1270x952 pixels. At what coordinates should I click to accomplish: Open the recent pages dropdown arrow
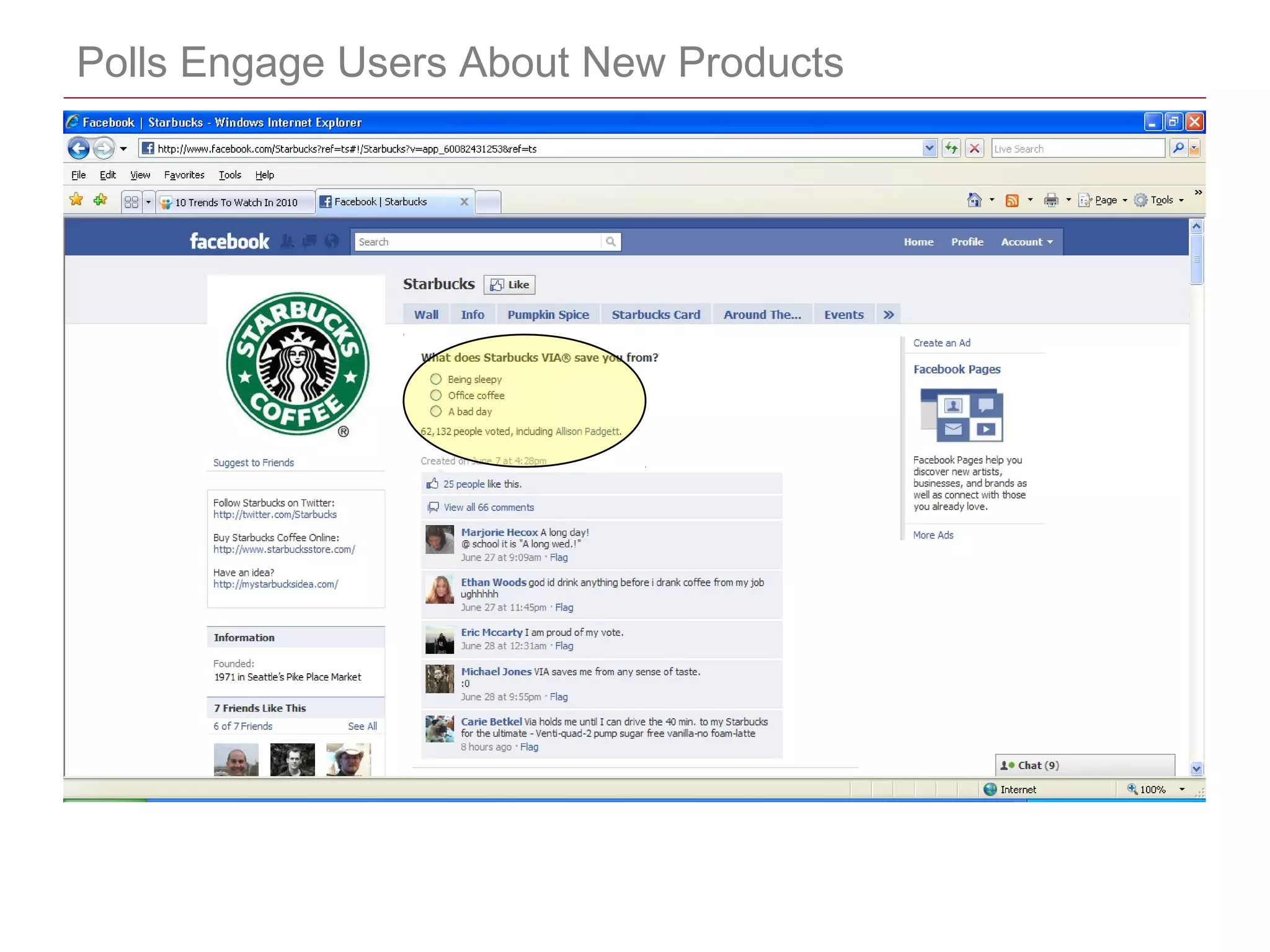pos(123,149)
